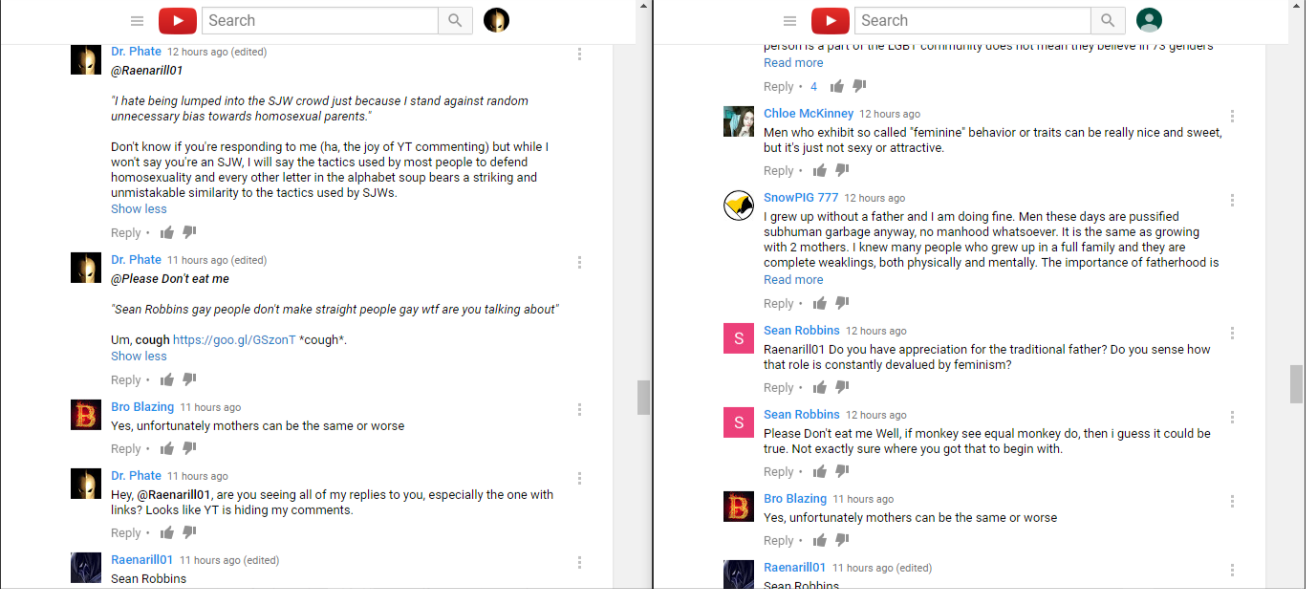The image size is (1306, 589).
Task: Click the '12 hours ago' timestamp on Chloe McKinney's comment
Action: click(890, 114)
